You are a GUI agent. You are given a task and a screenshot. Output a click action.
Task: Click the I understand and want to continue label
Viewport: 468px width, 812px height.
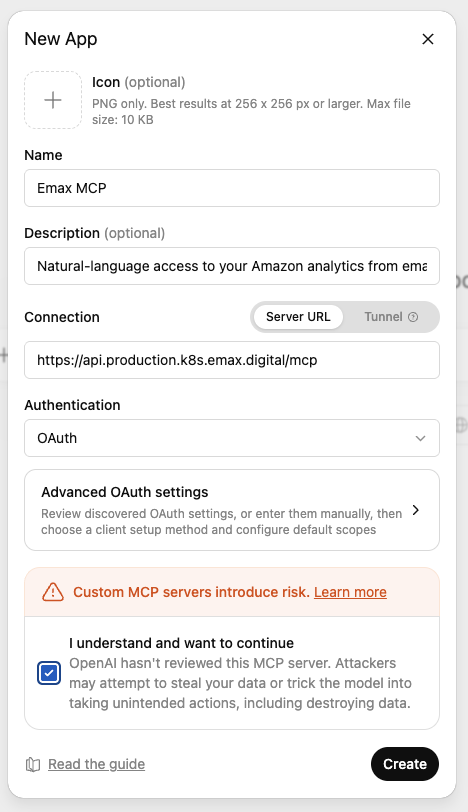[x=181, y=643]
